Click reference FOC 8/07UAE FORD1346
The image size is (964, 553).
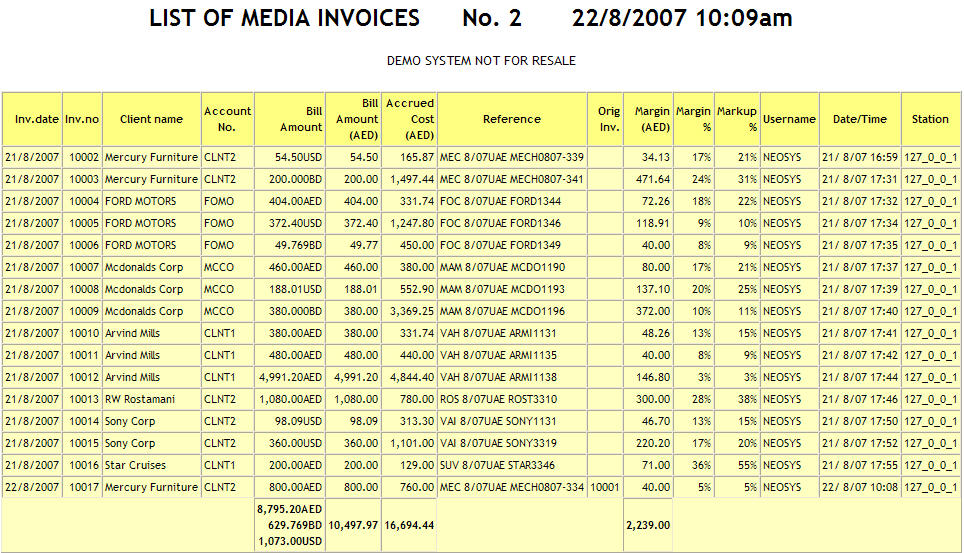pos(500,223)
